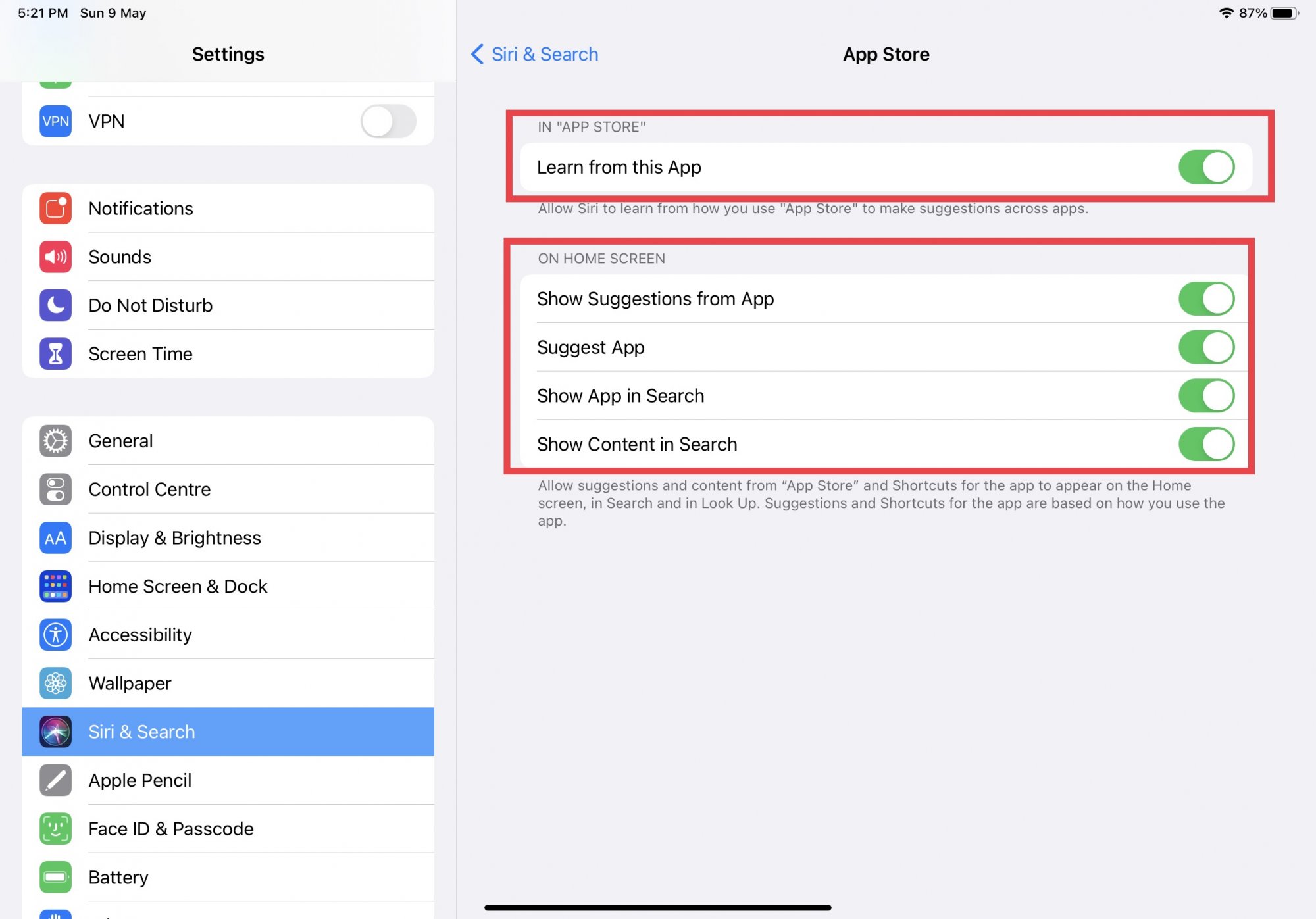Open Control Centre settings
The image size is (1316, 919).
tap(149, 489)
